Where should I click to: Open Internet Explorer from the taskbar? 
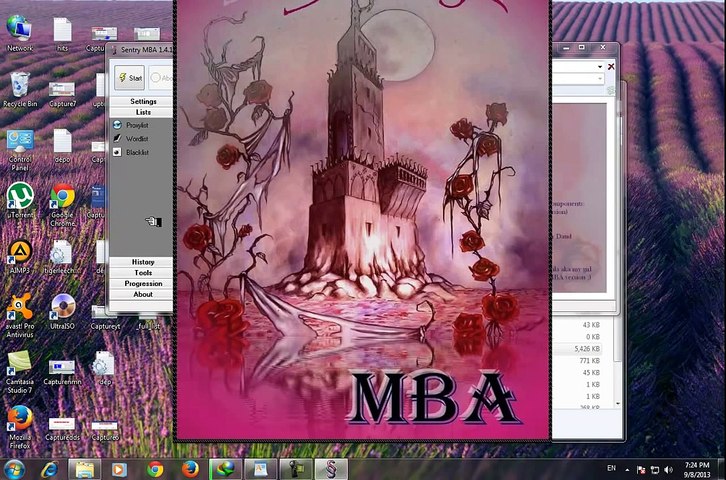tap(50, 469)
